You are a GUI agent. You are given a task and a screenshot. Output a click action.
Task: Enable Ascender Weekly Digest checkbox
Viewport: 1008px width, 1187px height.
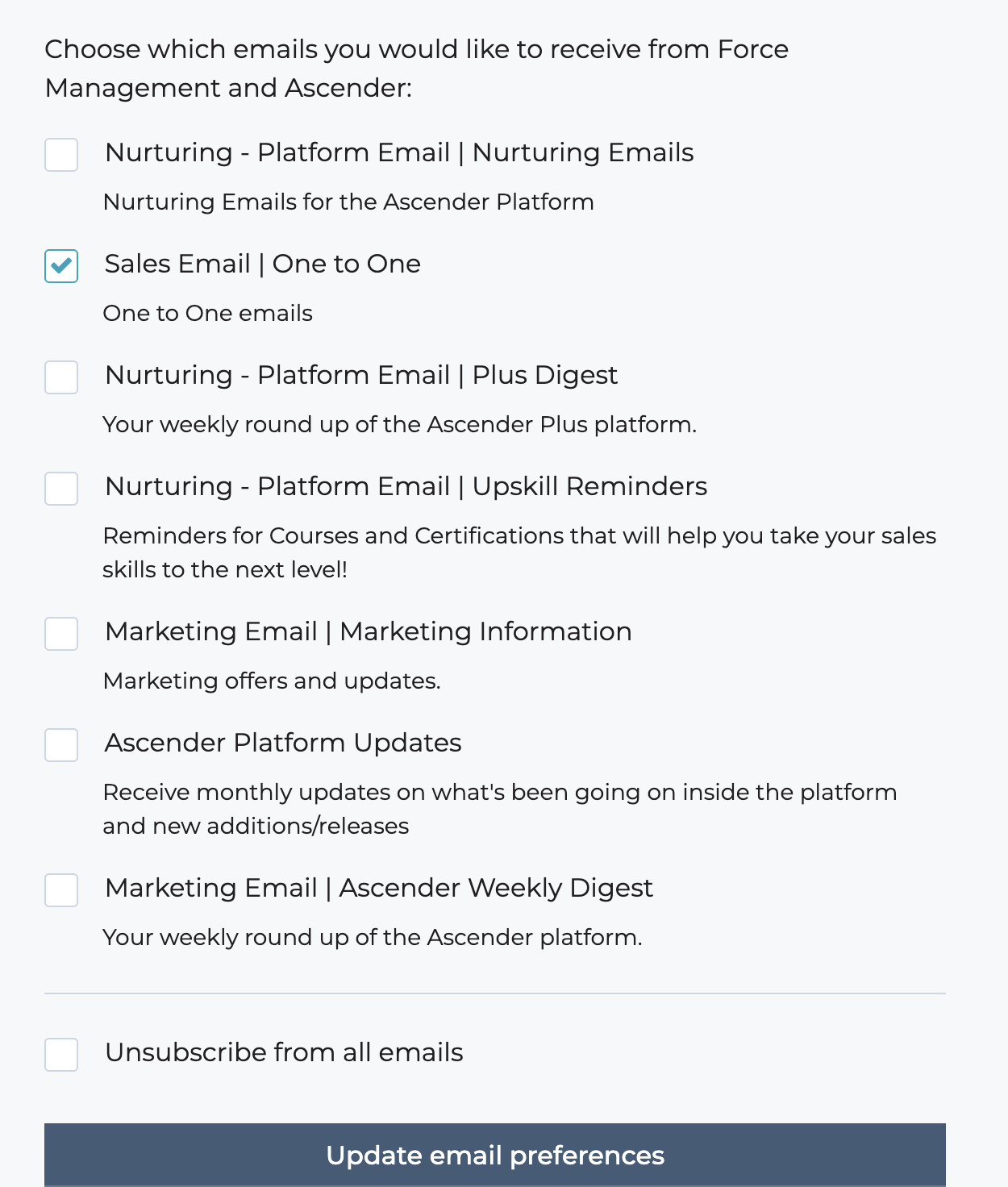click(61, 890)
